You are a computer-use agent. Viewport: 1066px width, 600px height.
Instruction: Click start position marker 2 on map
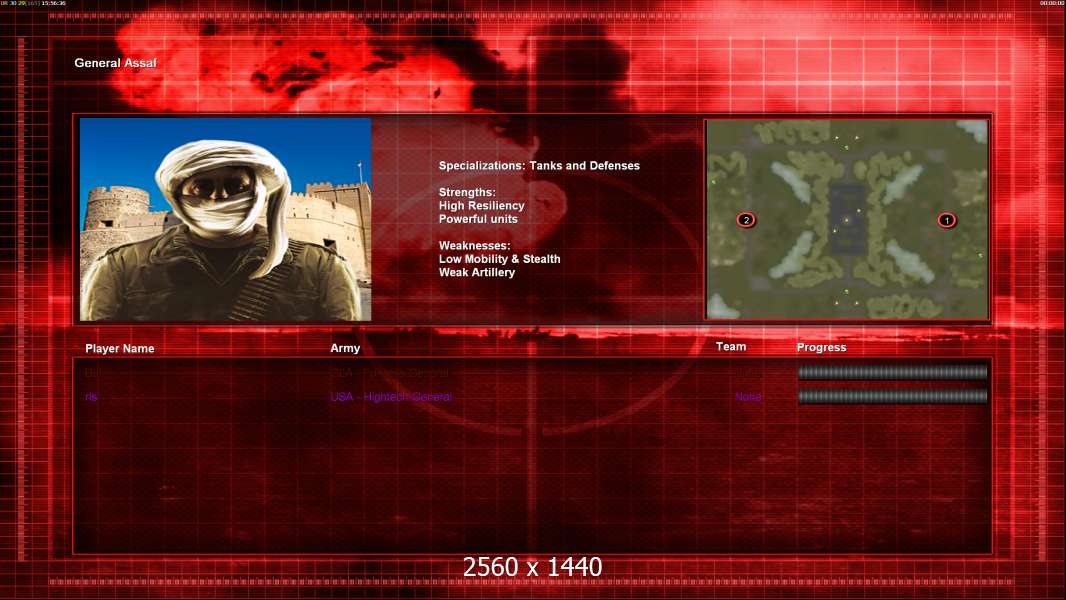(x=745, y=220)
